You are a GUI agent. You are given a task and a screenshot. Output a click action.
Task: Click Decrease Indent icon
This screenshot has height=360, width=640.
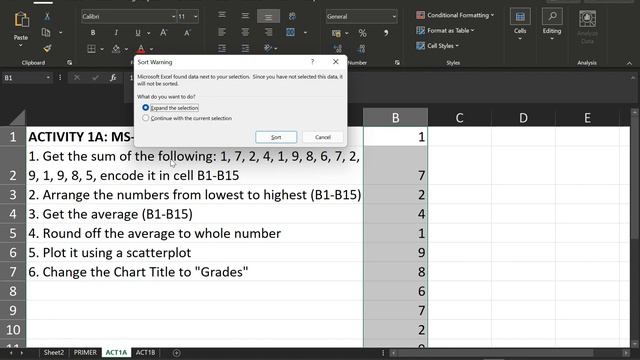click(x=222, y=49)
